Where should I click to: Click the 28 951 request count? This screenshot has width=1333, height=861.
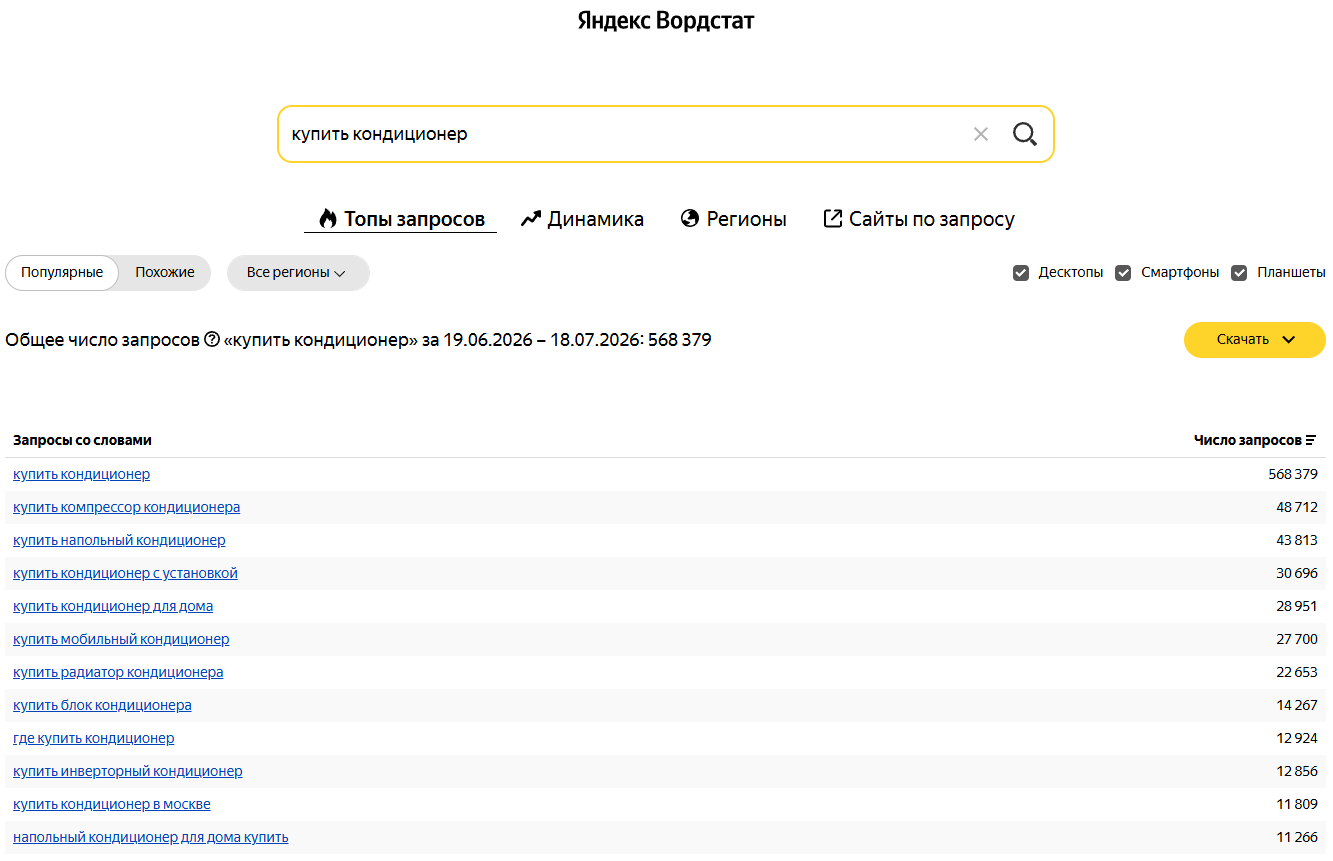(1297, 606)
